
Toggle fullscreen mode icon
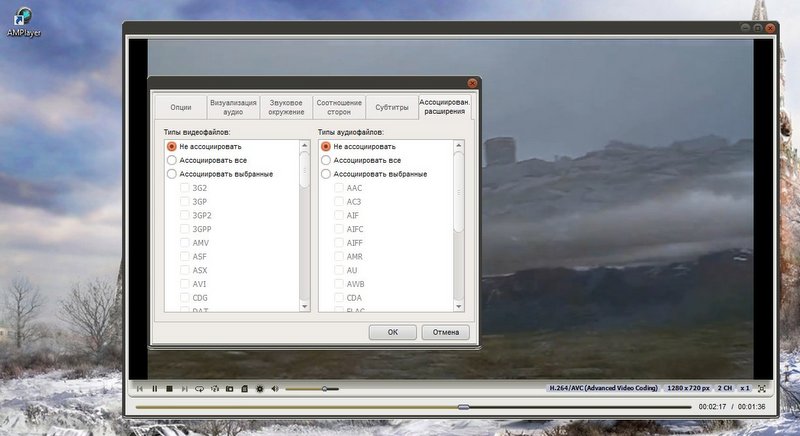pyautogui.click(x=762, y=389)
